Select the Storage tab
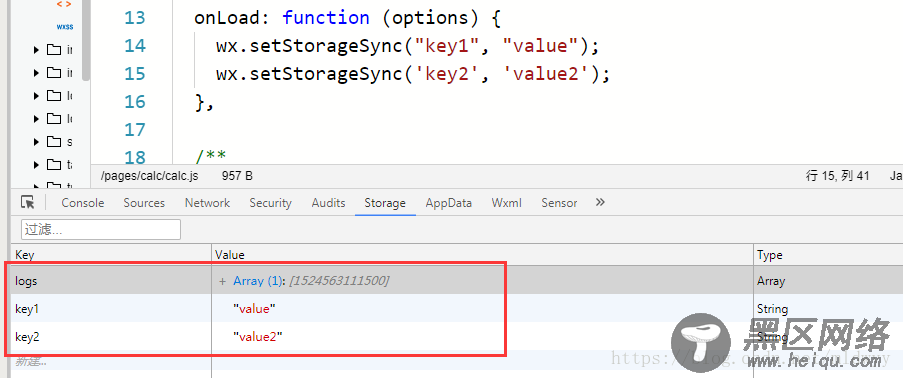The width and height of the screenshot is (903, 378). pyautogui.click(x=385, y=203)
